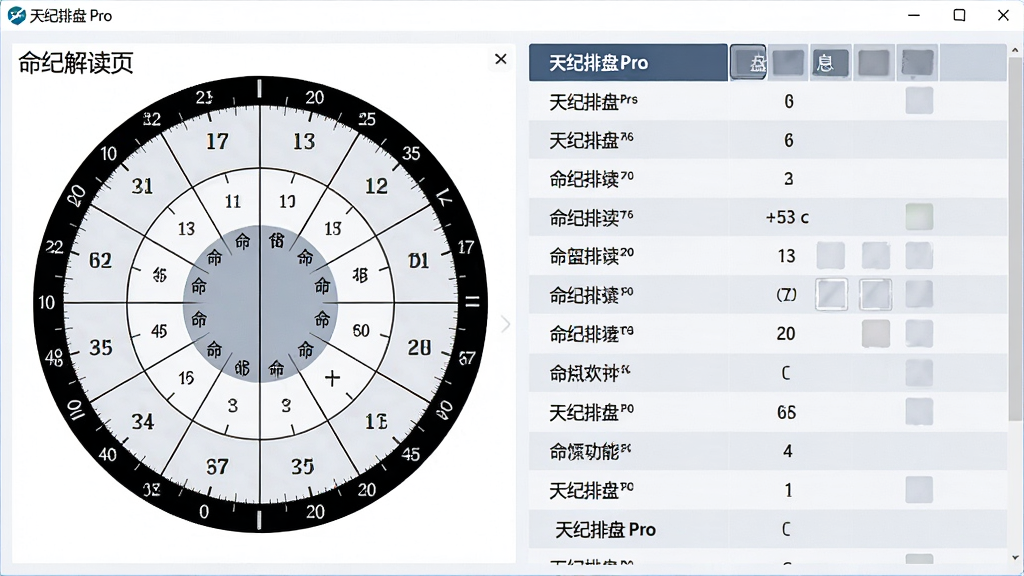Click the 天纪排盘 Pro app icon in title bar
Screen dimensions: 1024x576
[16, 16]
